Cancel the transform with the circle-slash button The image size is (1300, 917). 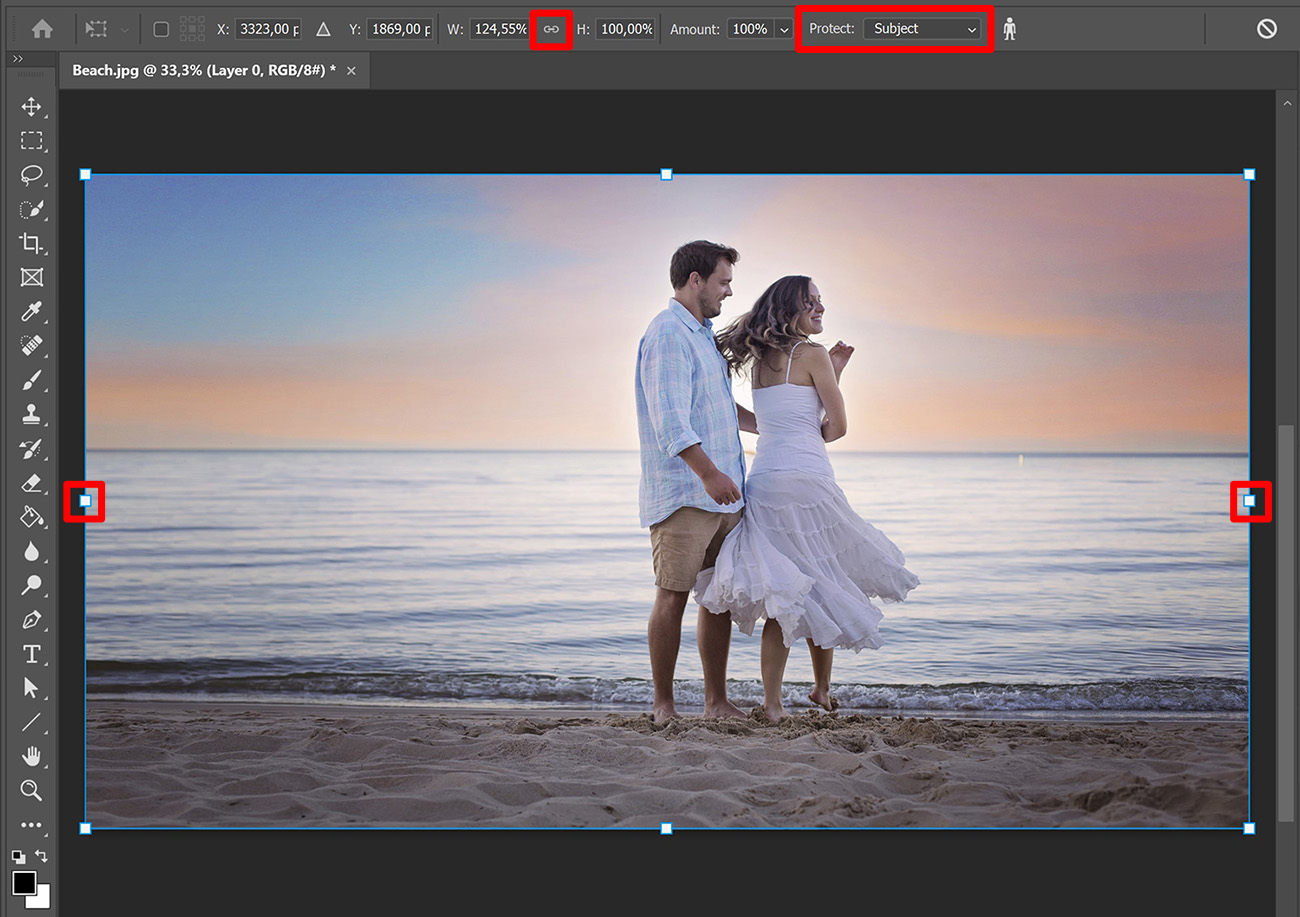click(1266, 29)
